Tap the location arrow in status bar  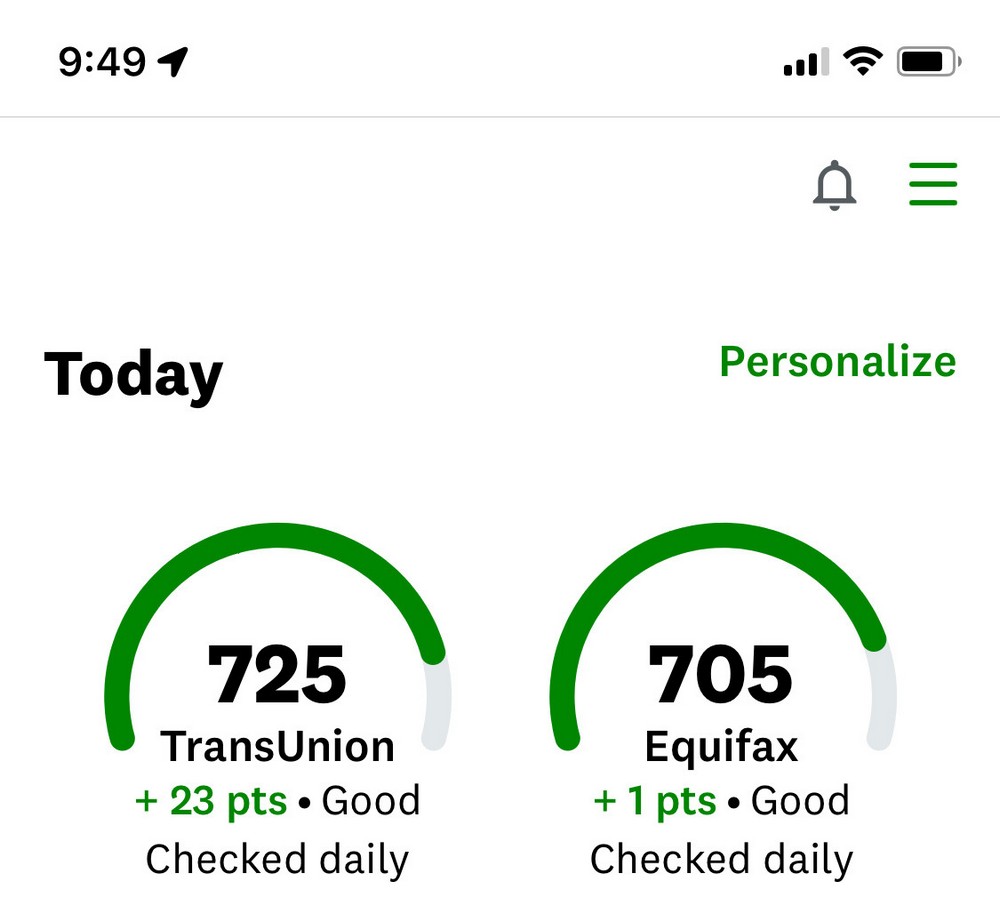click(173, 63)
